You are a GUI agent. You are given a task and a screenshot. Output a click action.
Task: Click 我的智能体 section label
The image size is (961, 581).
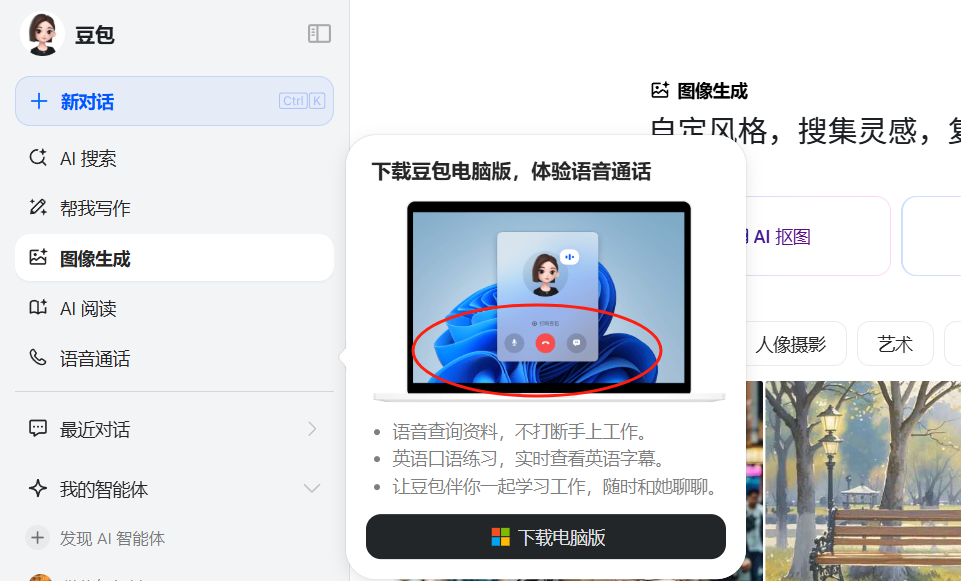tap(104, 489)
